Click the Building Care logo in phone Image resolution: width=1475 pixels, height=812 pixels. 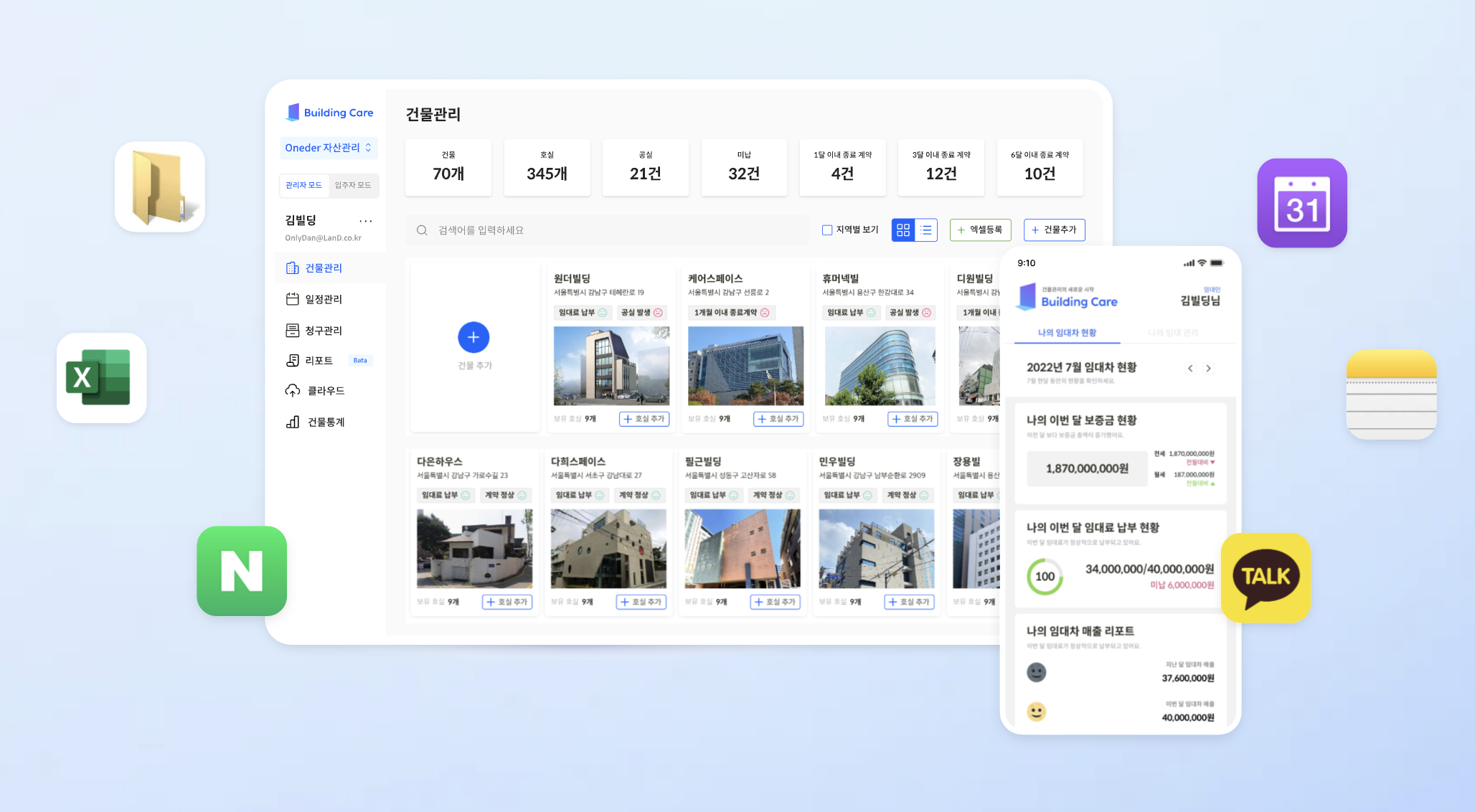point(1068,297)
